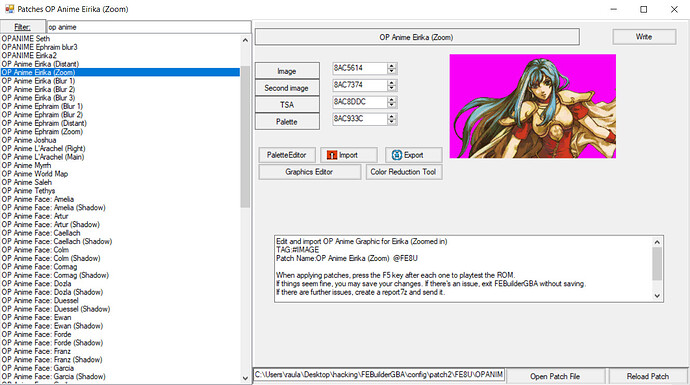Click description box scroll up arrow
This screenshot has width=690, height=385.
click(x=657, y=242)
